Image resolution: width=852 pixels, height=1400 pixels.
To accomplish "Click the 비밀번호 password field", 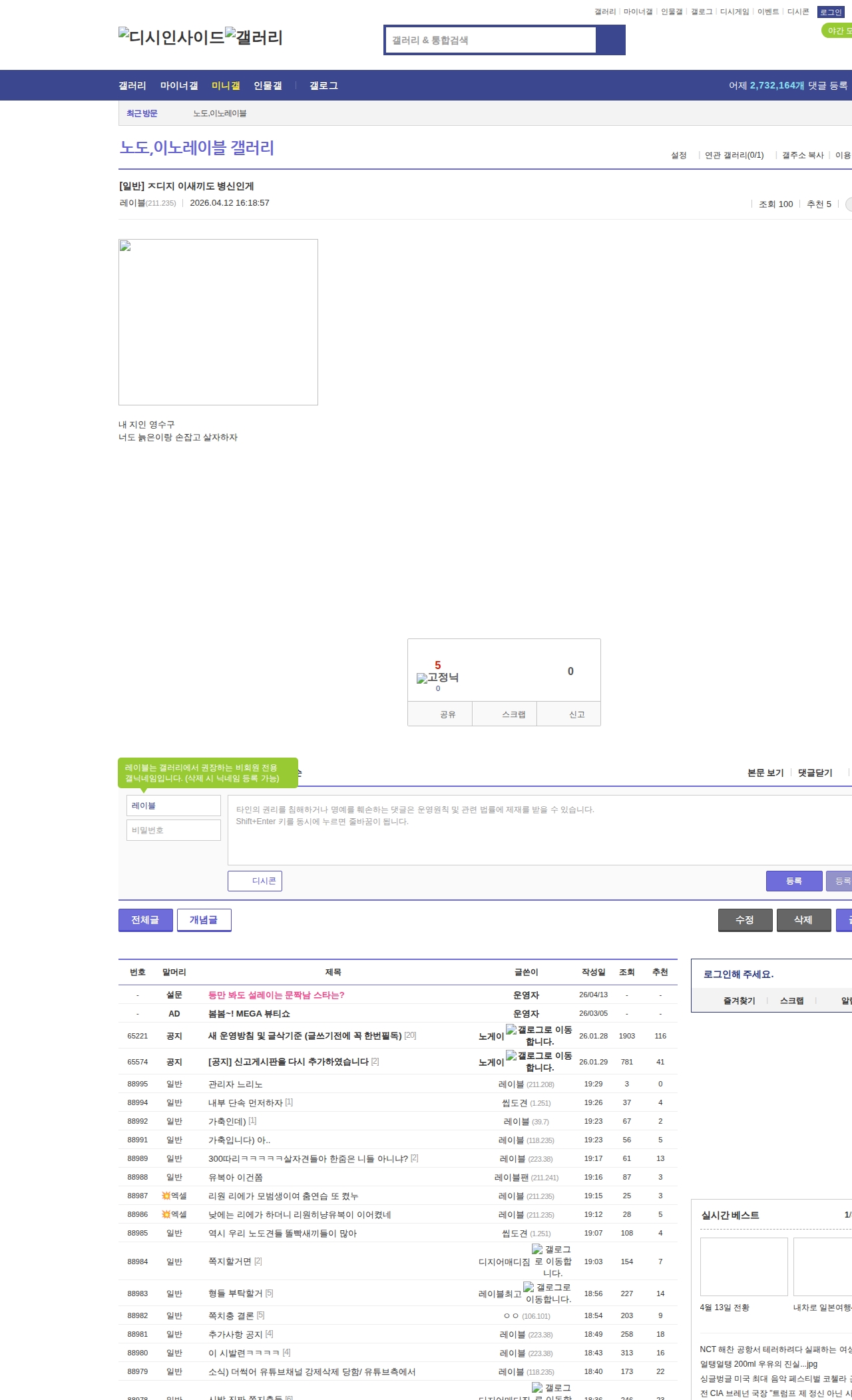I will [174, 830].
